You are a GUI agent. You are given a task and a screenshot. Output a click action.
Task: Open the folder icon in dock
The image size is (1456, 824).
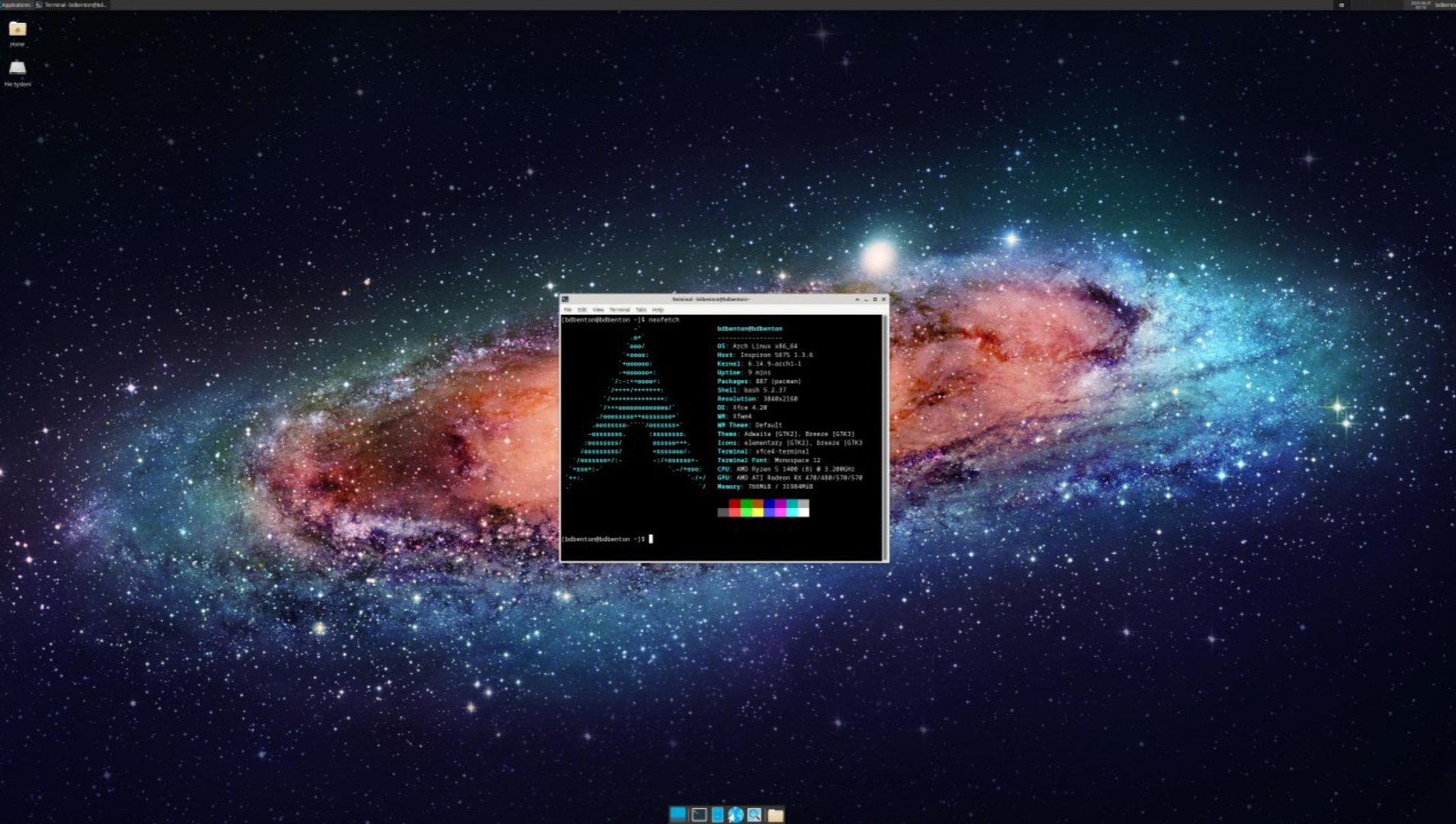(x=775, y=814)
